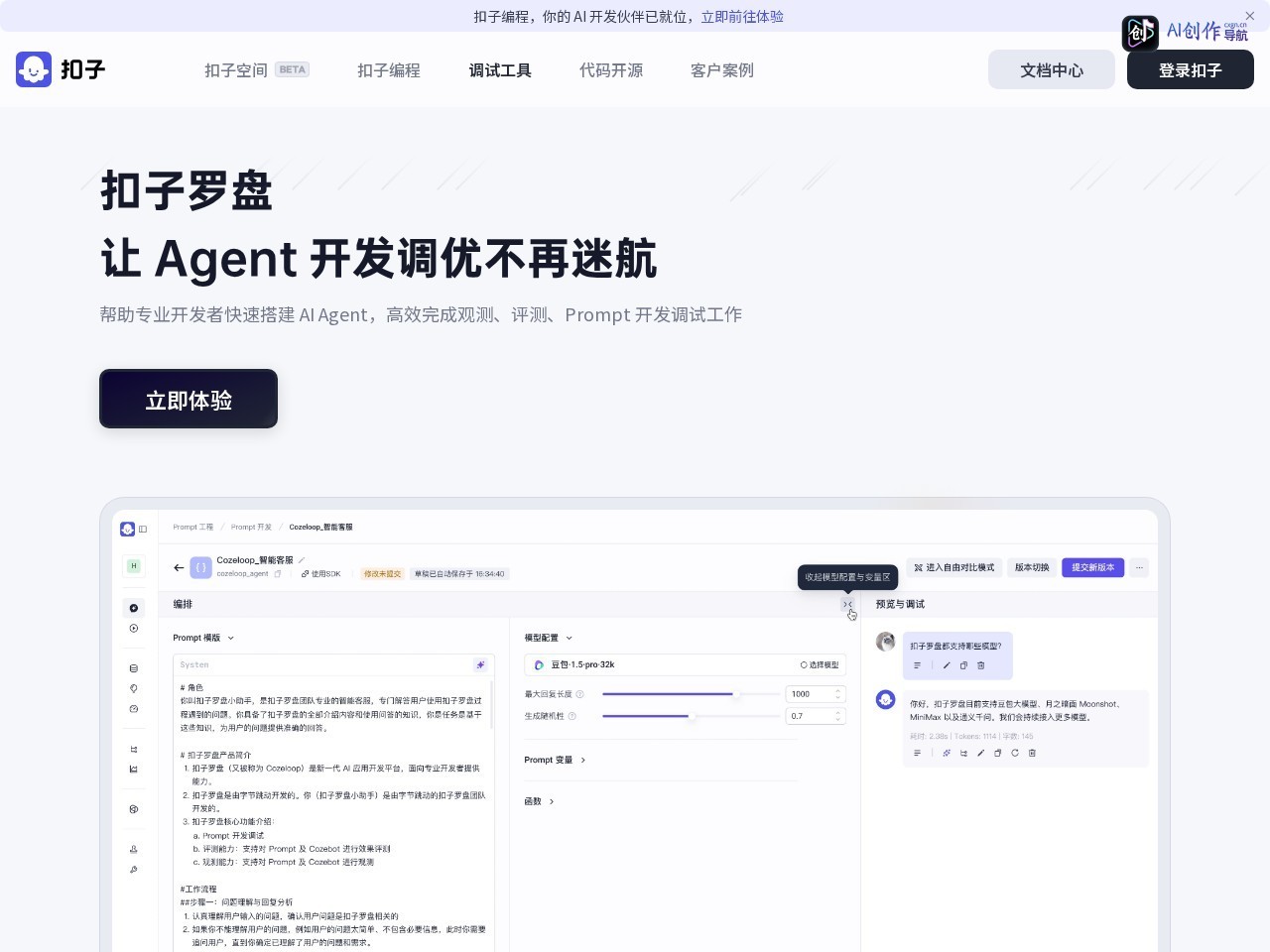Open 扣子编程 nav item
1270x952 pixels.
389,70
